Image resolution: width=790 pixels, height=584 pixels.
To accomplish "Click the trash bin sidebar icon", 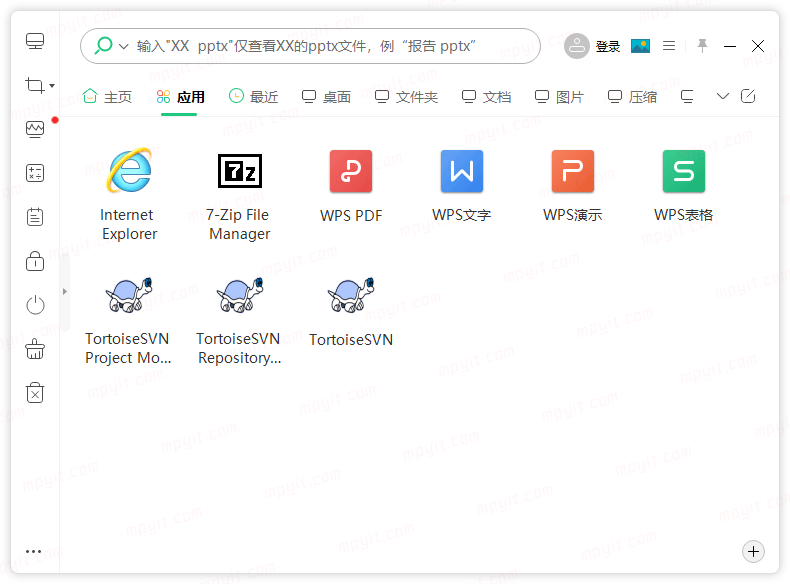I will coord(35,393).
